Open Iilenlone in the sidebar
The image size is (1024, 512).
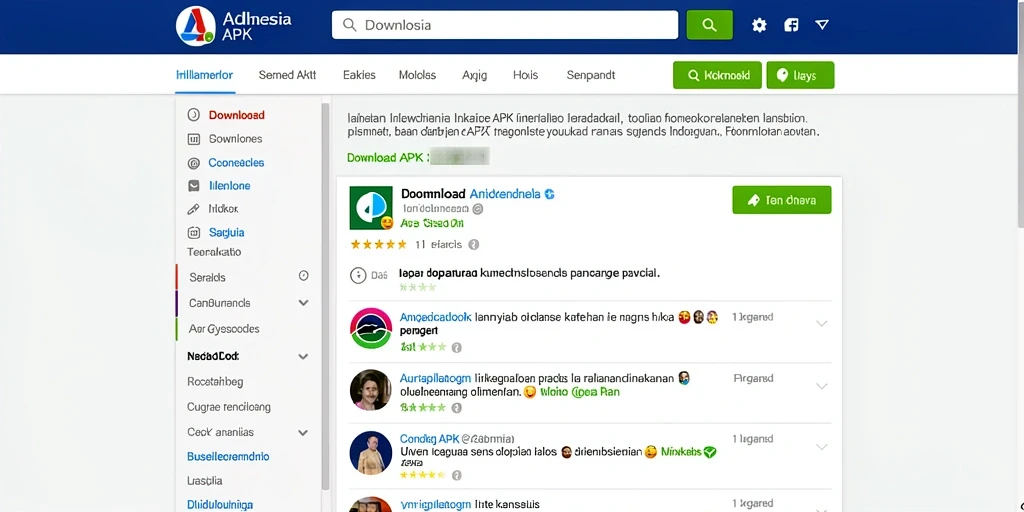(x=229, y=185)
